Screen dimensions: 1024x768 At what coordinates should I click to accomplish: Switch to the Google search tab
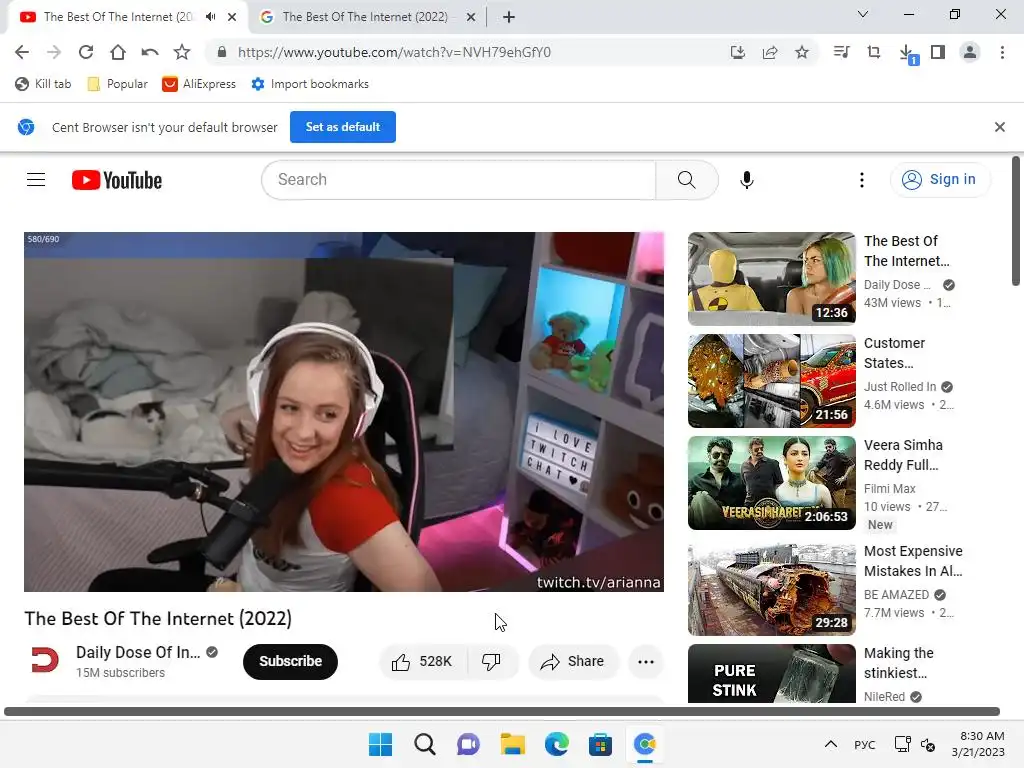[367, 17]
